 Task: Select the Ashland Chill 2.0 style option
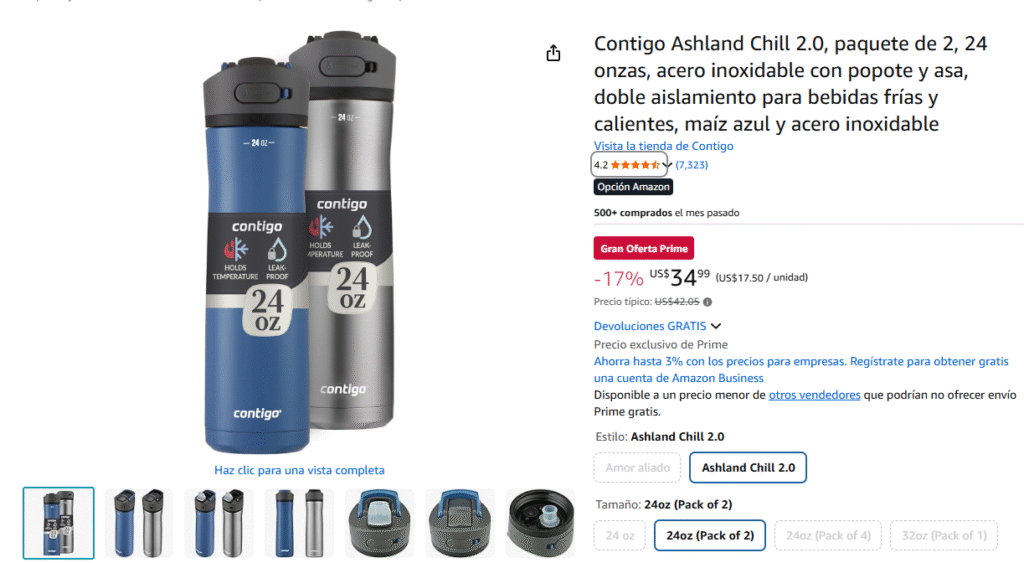coord(748,468)
